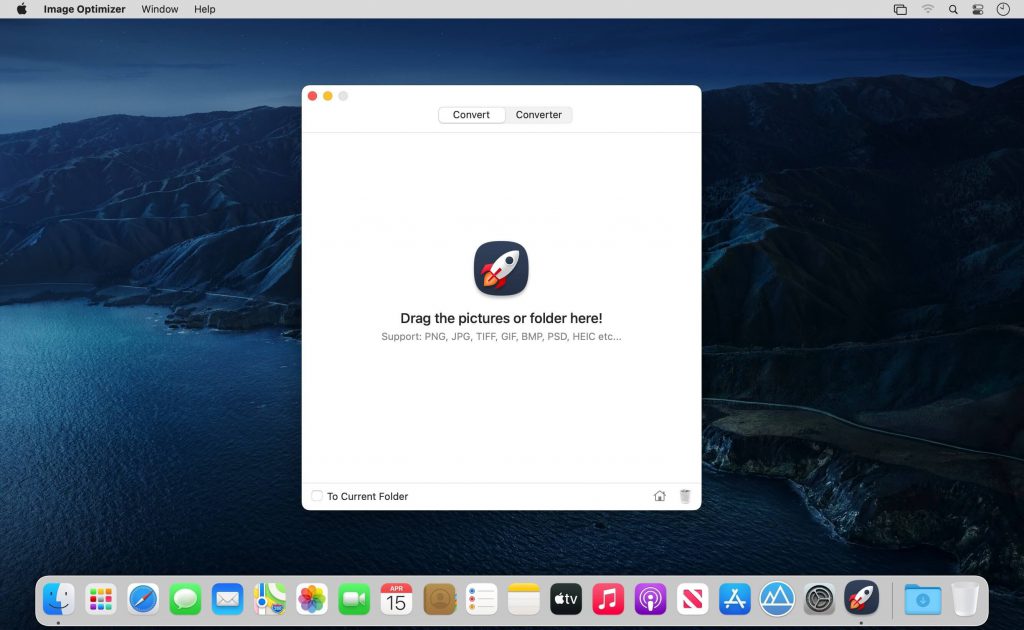Select the Convert tab
This screenshot has width=1024, height=630.
coord(471,114)
